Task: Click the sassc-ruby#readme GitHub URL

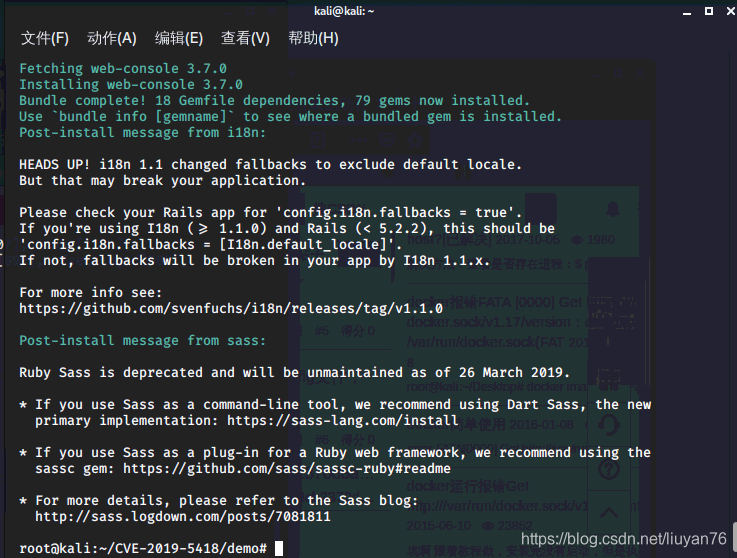Action: pyautogui.click(x=287, y=468)
